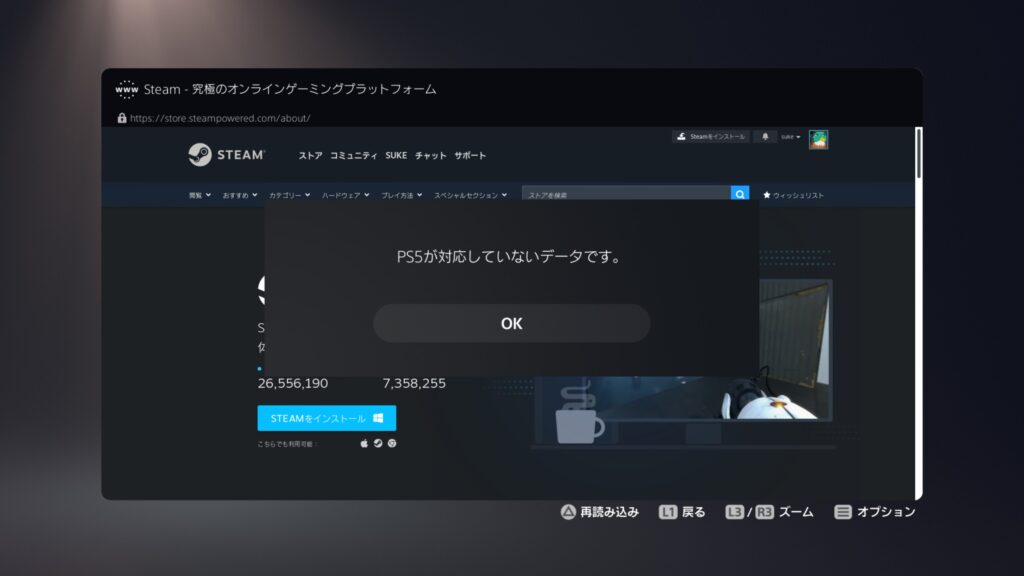Click the notification bell icon
The width and height of the screenshot is (1024, 576).
(765, 136)
